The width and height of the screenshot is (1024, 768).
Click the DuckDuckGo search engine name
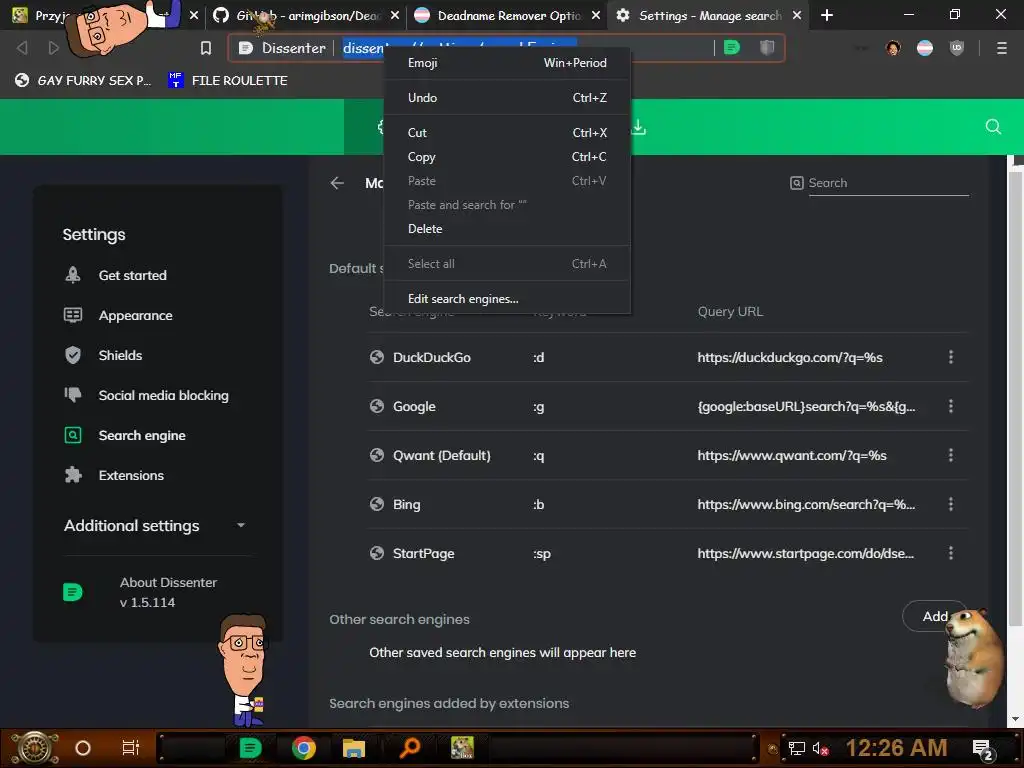point(432,357)
